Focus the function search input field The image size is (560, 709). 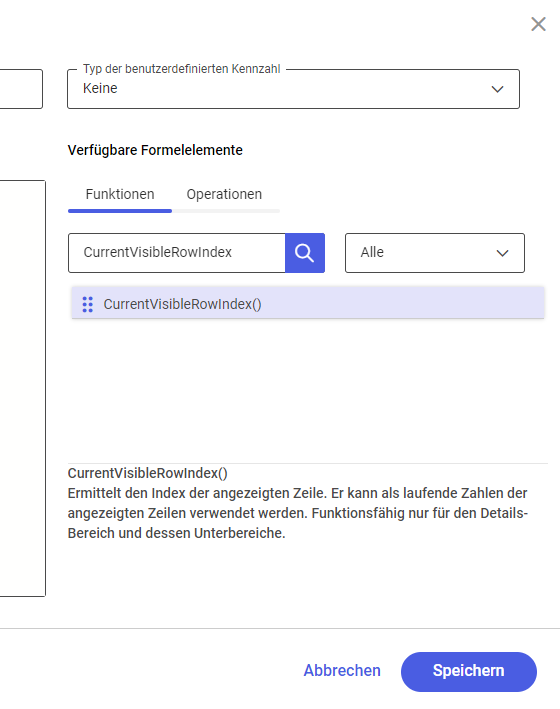tap(177, 253)
